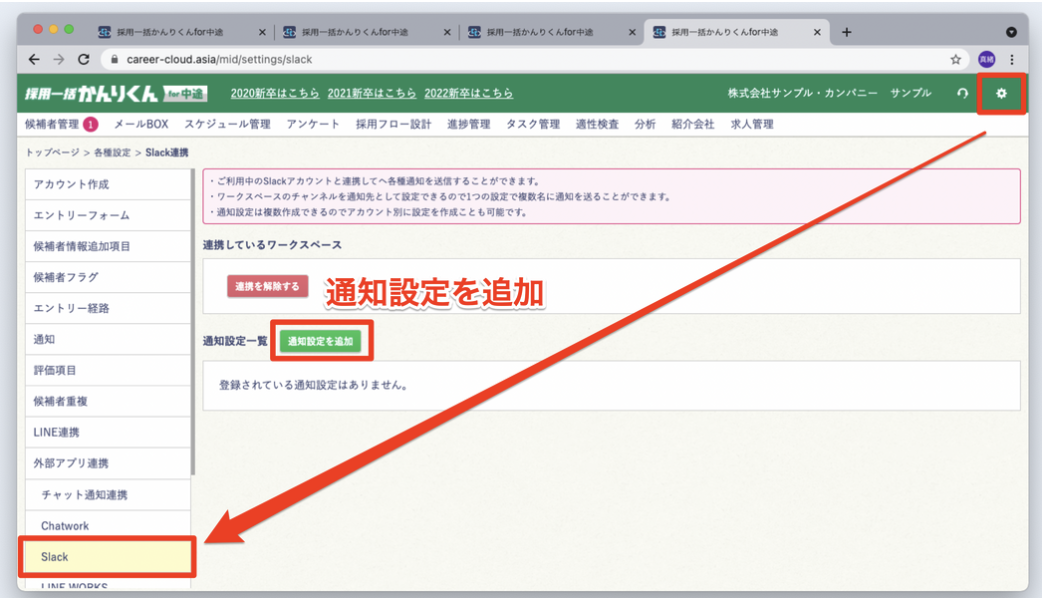Open 2021新卒はこちら link
The width and height of the screenshot is (1042, 598).
[x=371, y=93]
